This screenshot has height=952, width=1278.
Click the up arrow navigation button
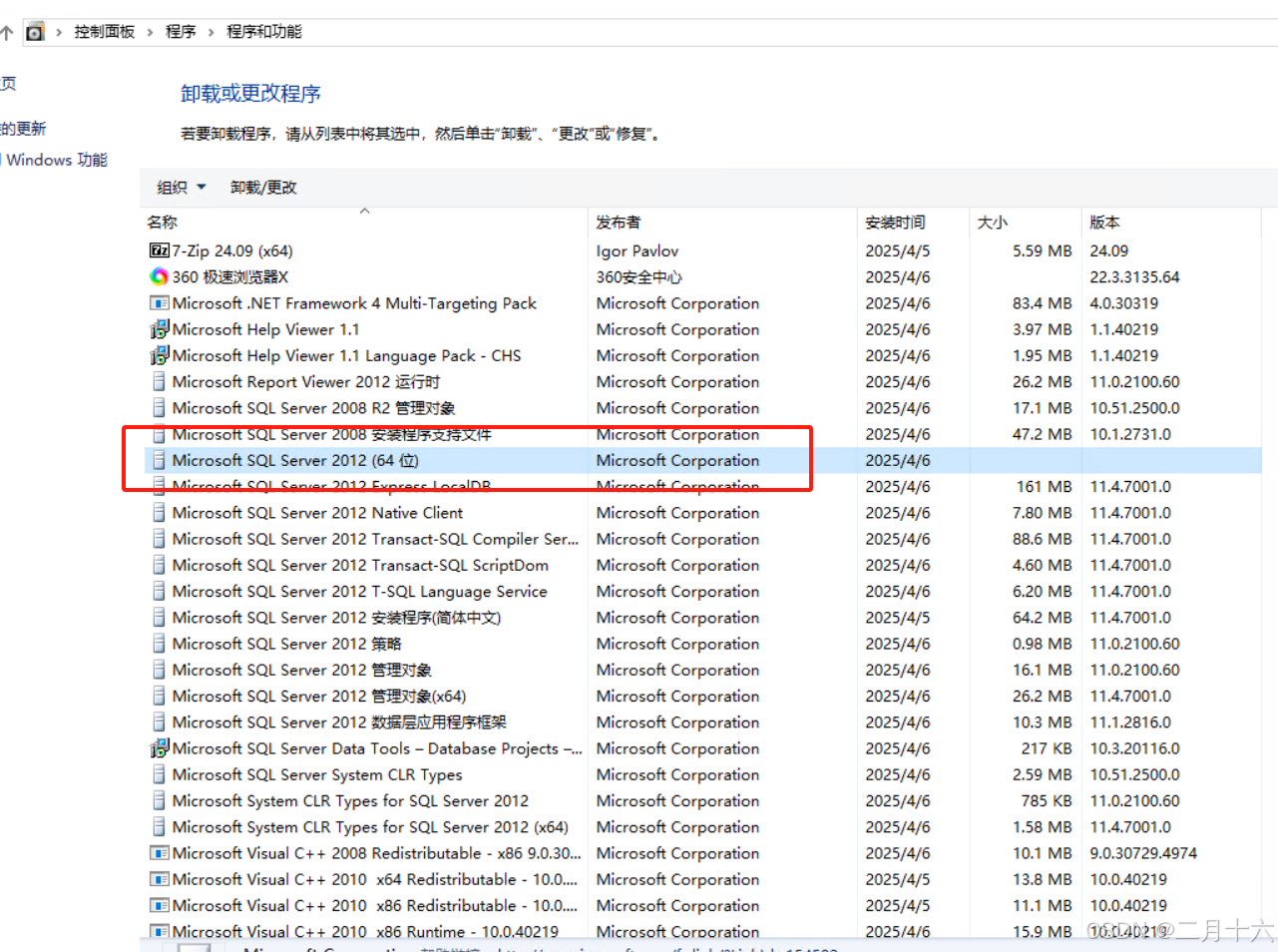coord(6,32)
